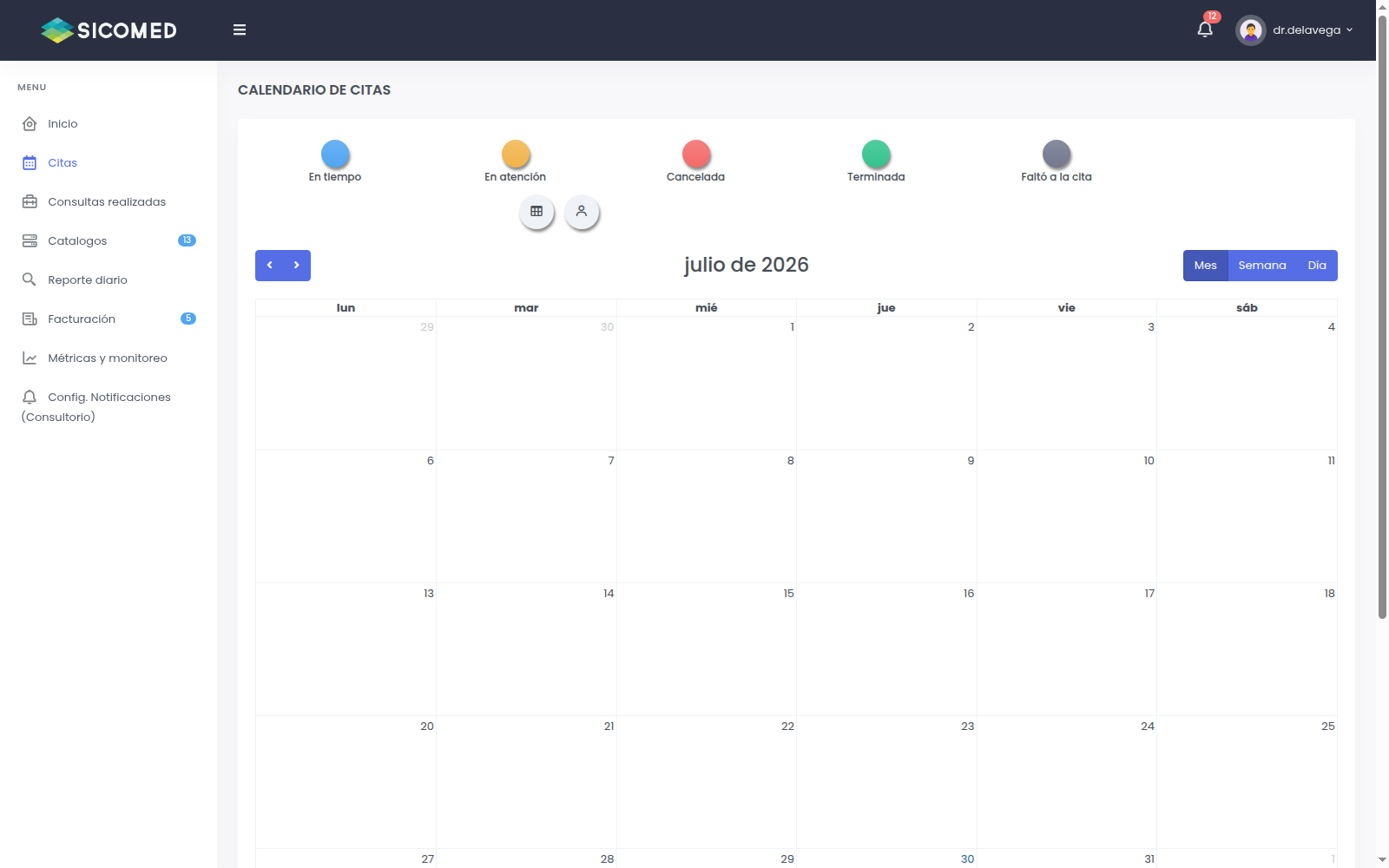
Task: Click the julio de 2026 title
Action: tap(747, 265)
